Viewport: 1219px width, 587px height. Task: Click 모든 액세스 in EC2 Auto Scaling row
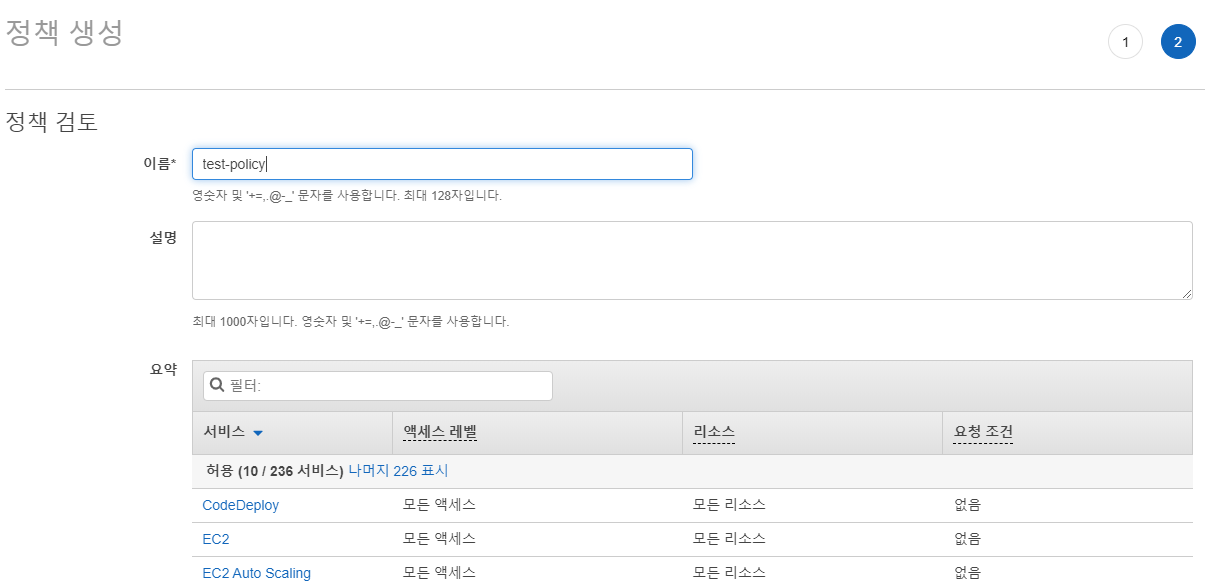pyautogui.click(x=439, y=573)
